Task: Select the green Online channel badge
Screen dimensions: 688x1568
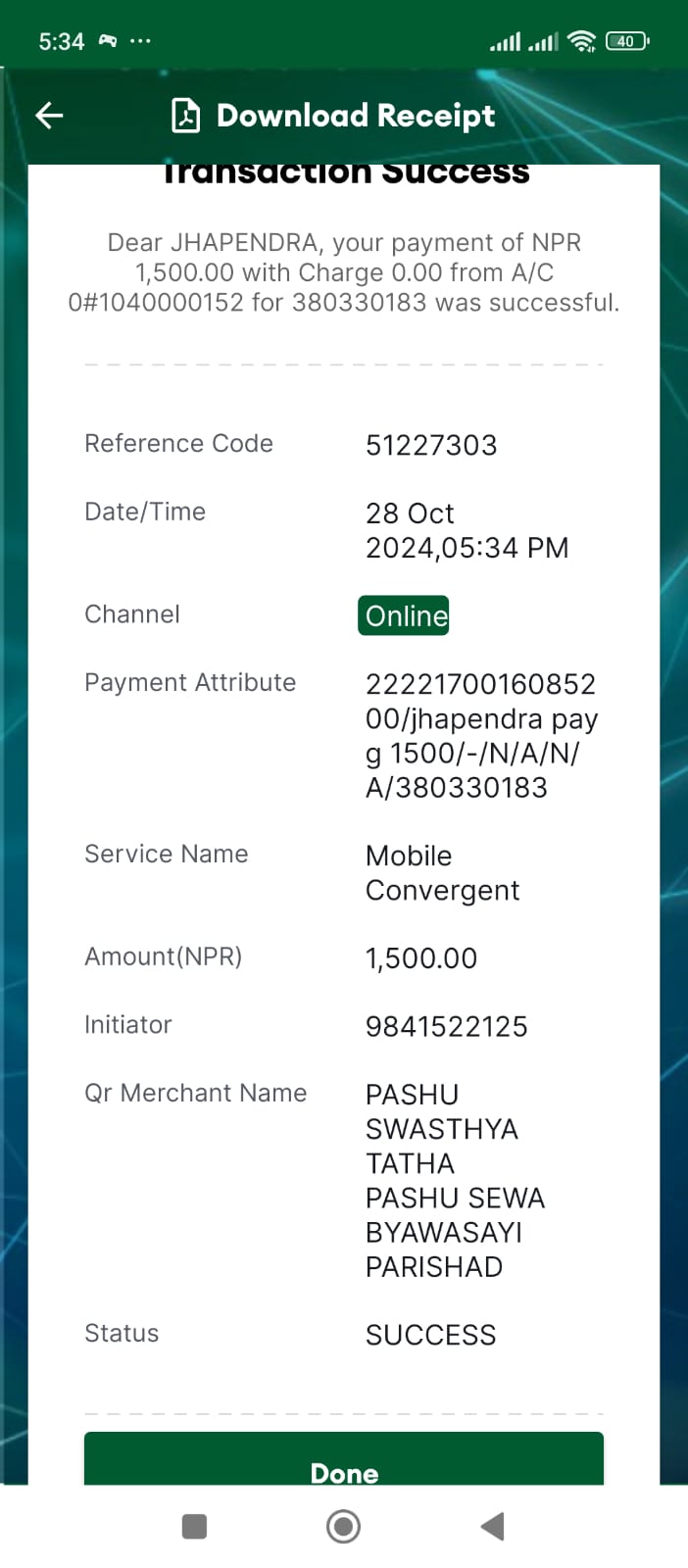Action: coord(404,615)
